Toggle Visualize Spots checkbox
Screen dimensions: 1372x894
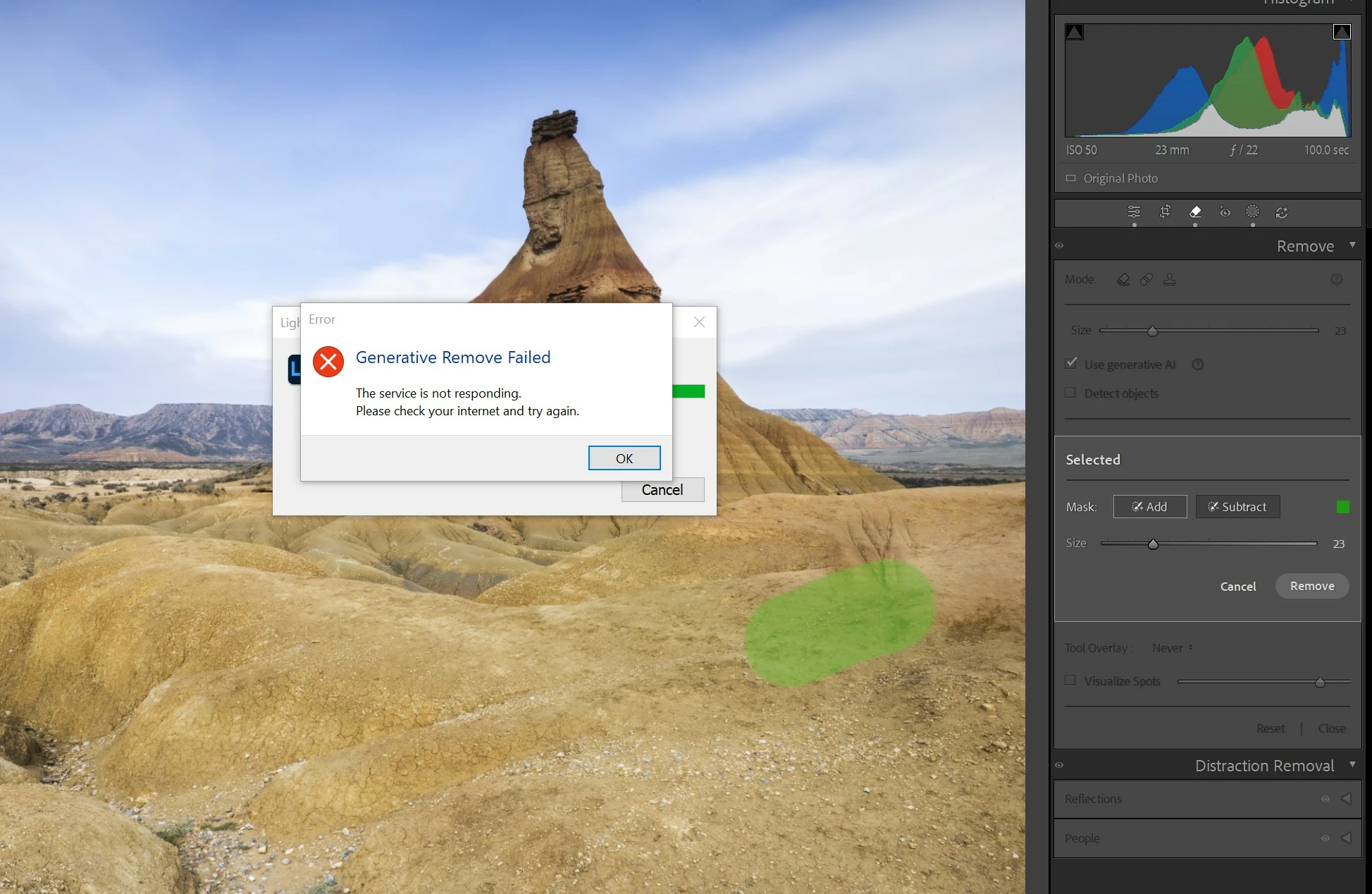1070,680
